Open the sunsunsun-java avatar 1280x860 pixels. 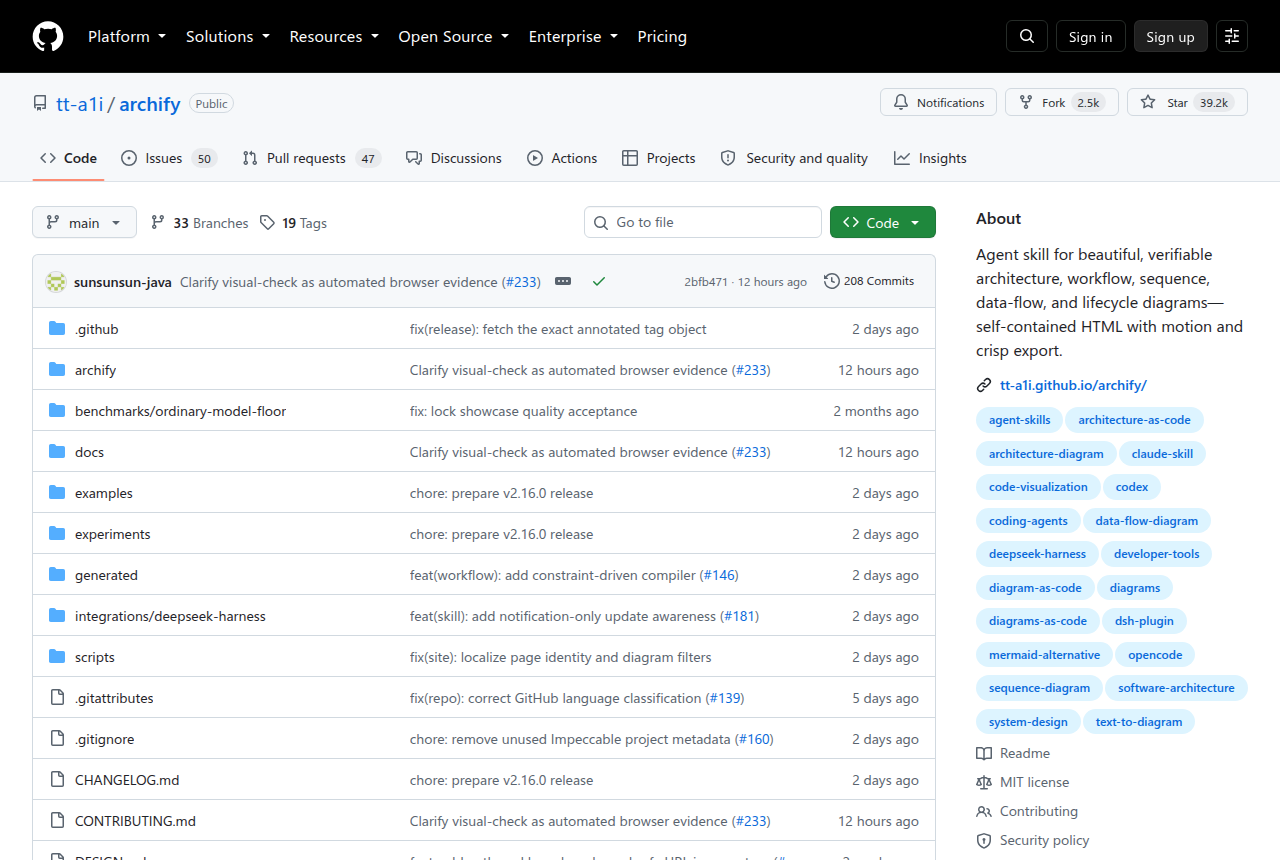click(56, 282)
